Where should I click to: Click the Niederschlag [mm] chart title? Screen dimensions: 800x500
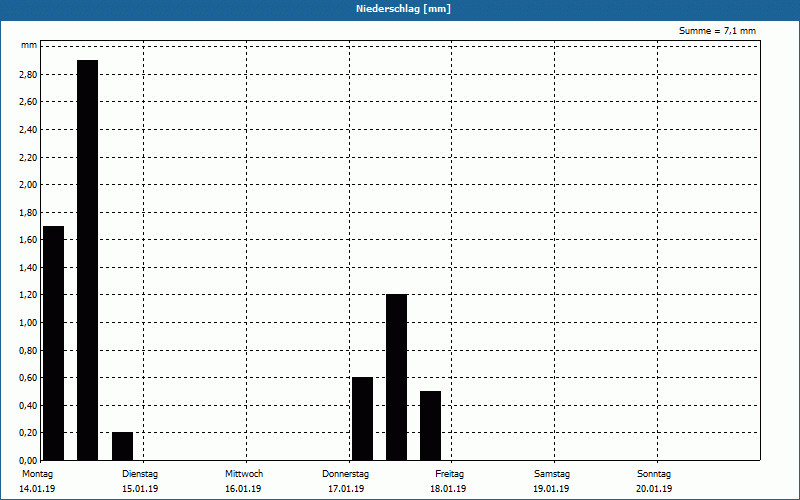(x=403, y=9)
